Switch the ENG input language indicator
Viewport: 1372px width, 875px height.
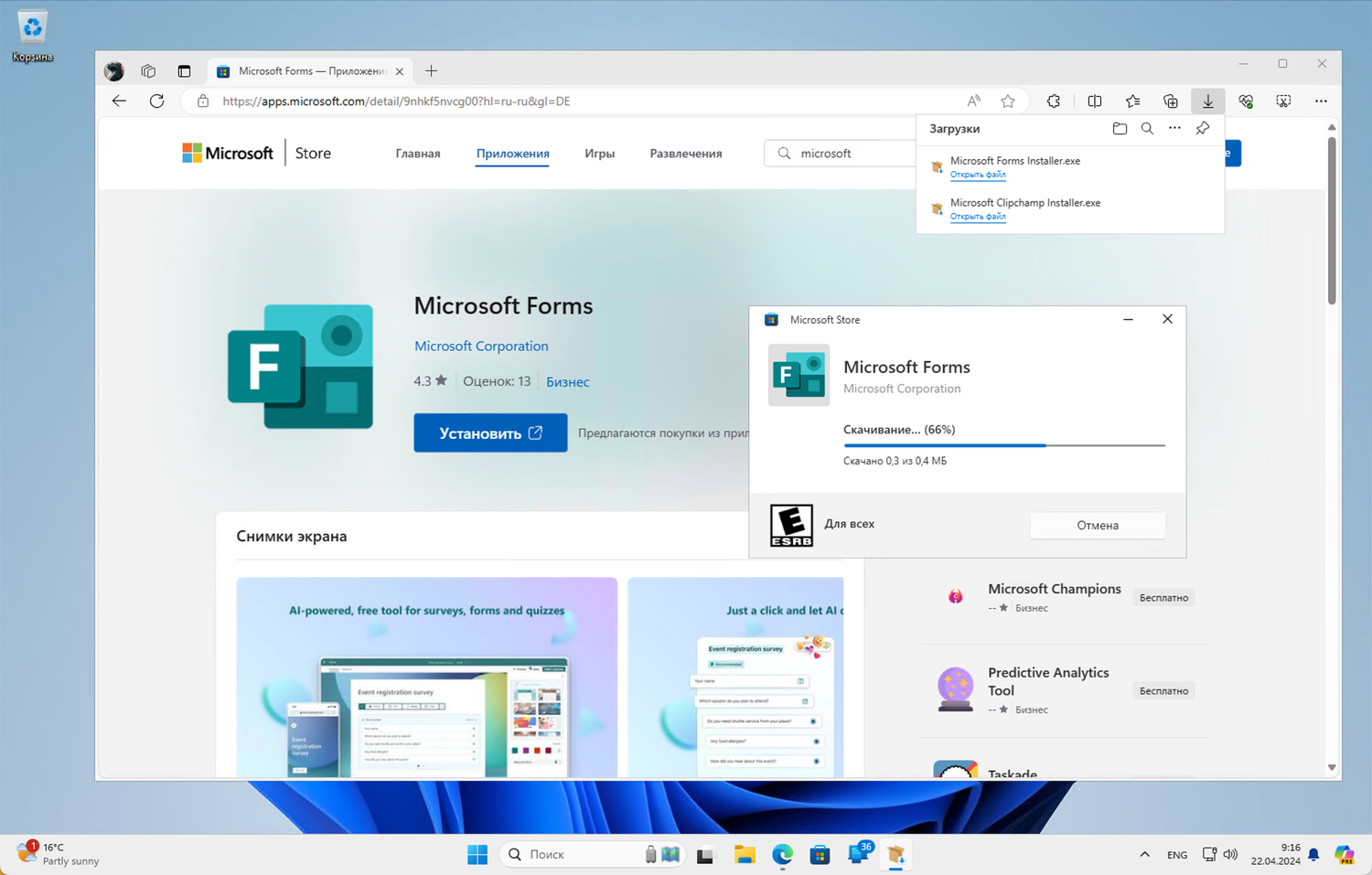click(1177, 855)
